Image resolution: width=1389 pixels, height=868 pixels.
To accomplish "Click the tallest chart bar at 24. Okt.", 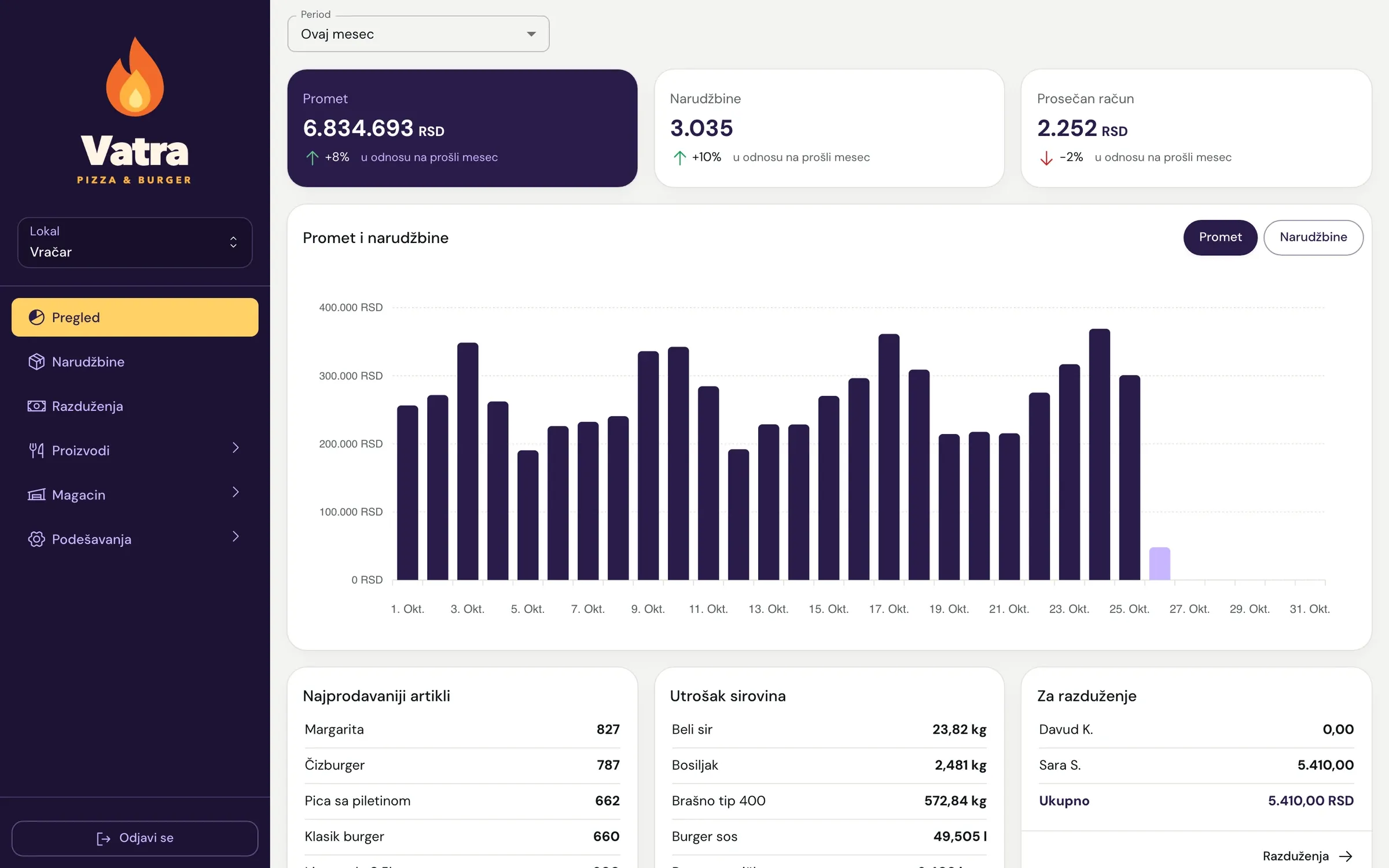I will pyautogui.click(x=1099, y=454).
